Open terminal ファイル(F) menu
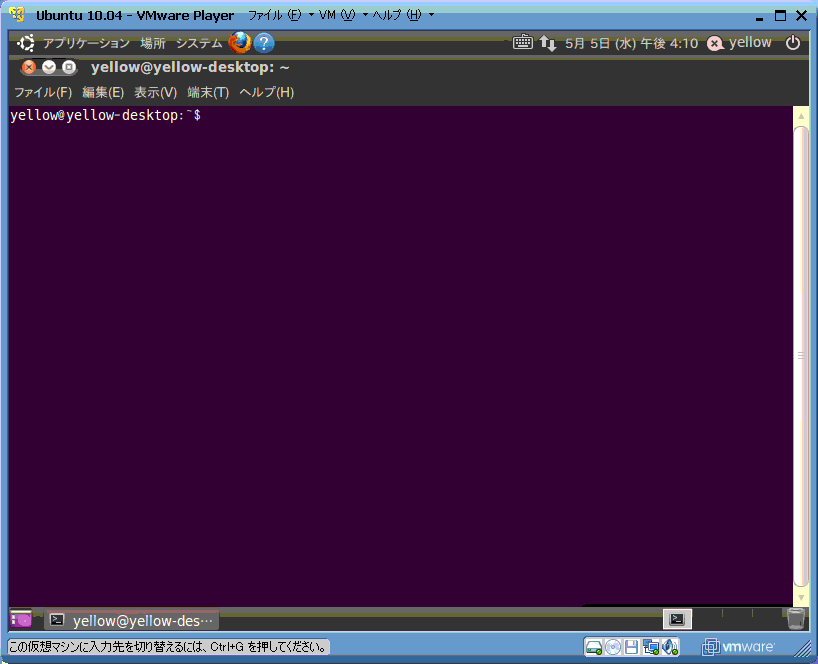The image size is (818, 664). coord(43,92)
